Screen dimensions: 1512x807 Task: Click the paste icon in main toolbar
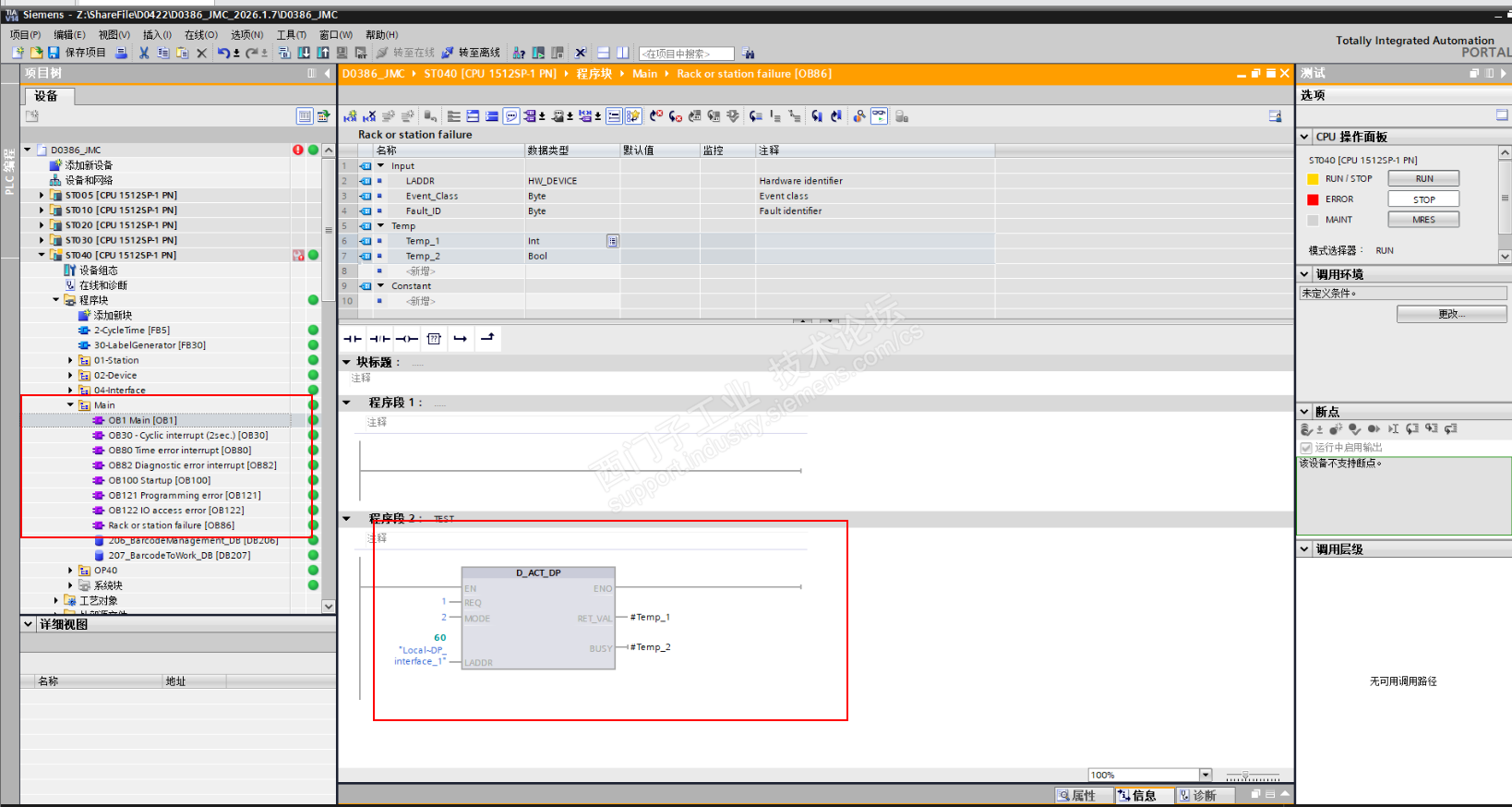click(x=183, y=53)
